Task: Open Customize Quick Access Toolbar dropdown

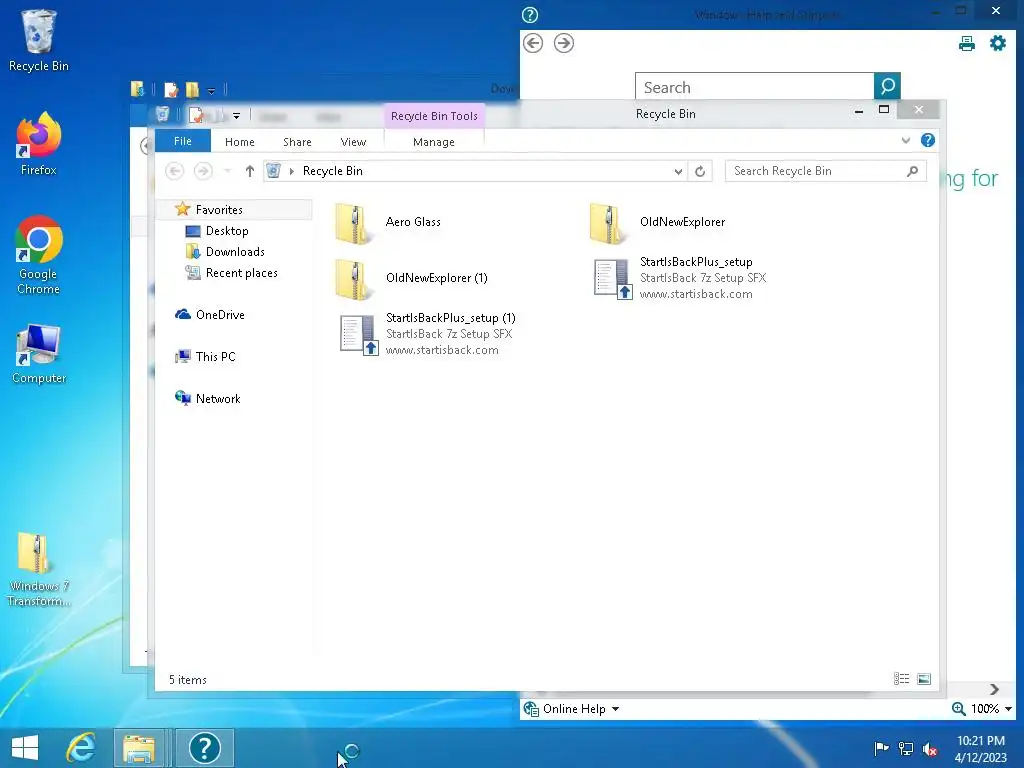Action: click(236, 116)
